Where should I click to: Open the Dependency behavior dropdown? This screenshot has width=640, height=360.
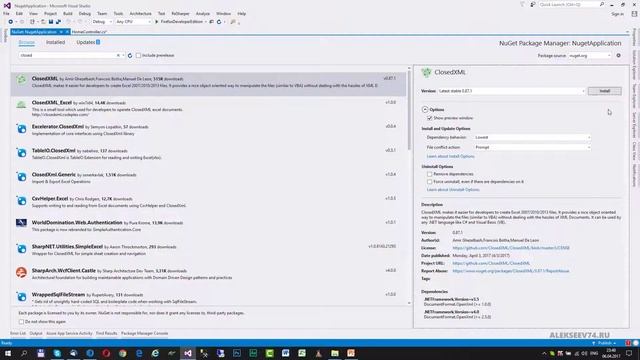[532, 138]
